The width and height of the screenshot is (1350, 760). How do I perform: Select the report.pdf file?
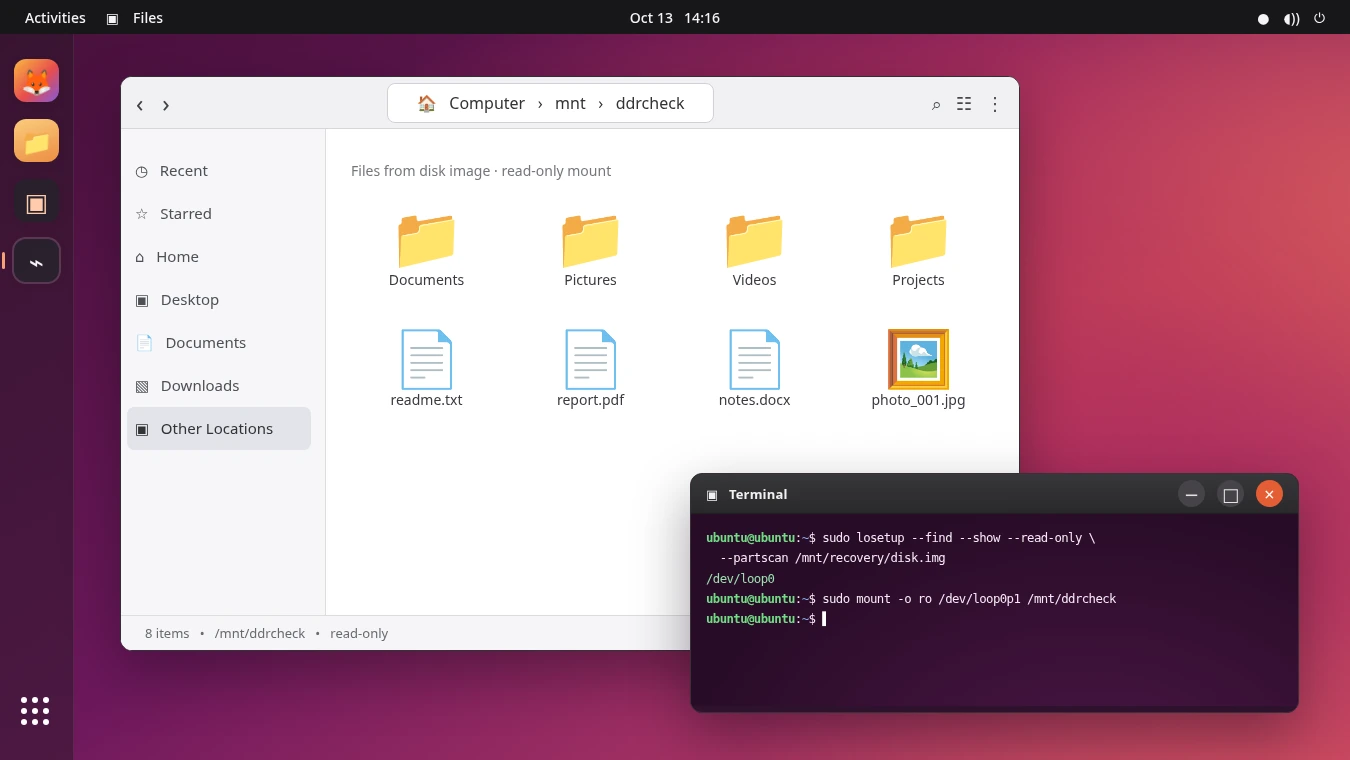click(x=590, y=360)
